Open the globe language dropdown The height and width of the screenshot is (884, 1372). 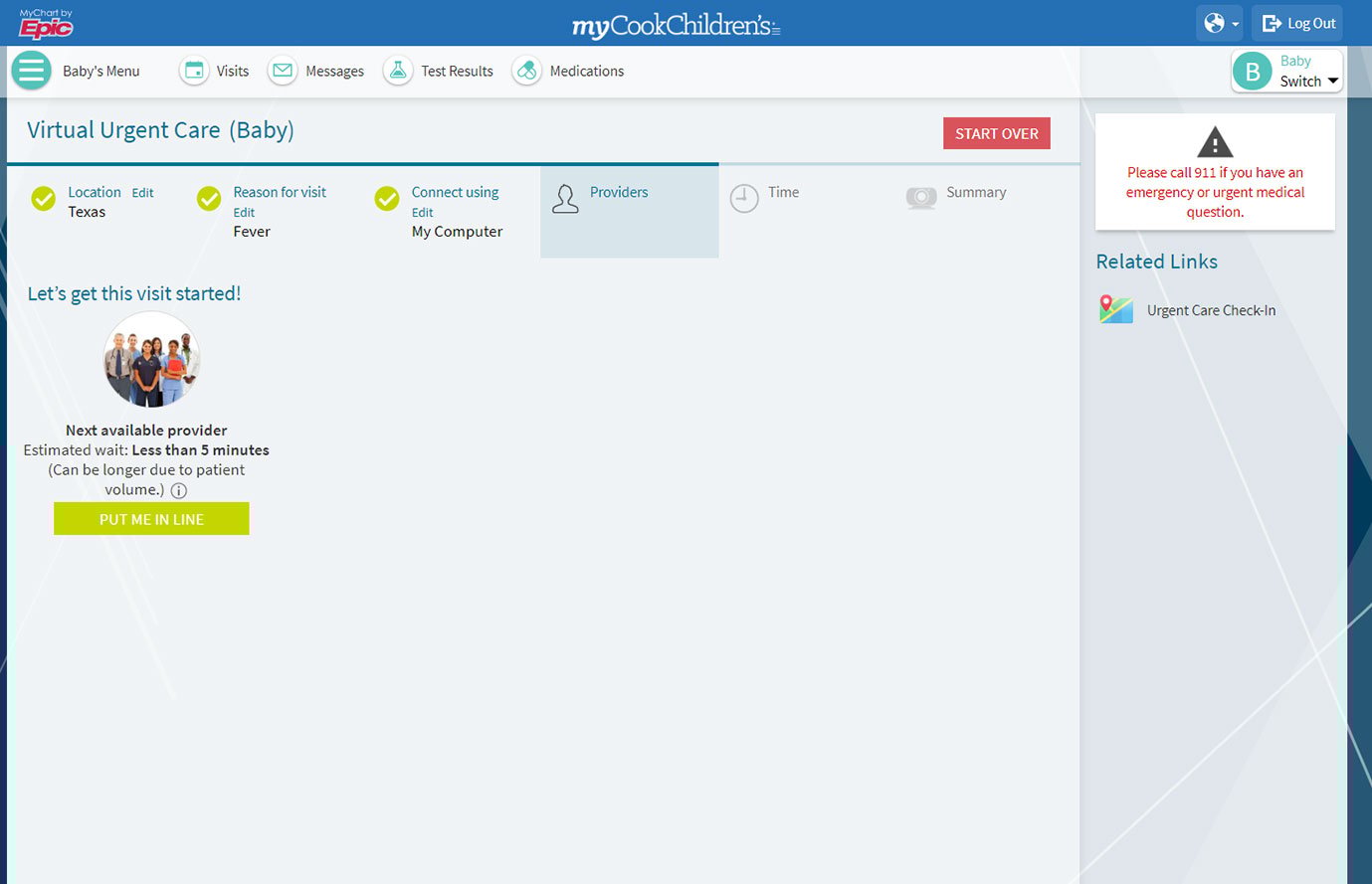[x=1220, y=23]
